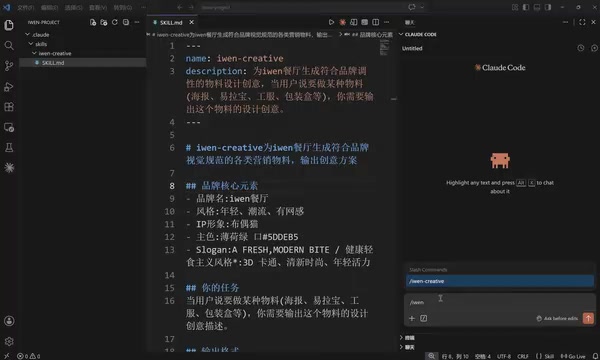Open SKILL.md in the file tree

83,63
